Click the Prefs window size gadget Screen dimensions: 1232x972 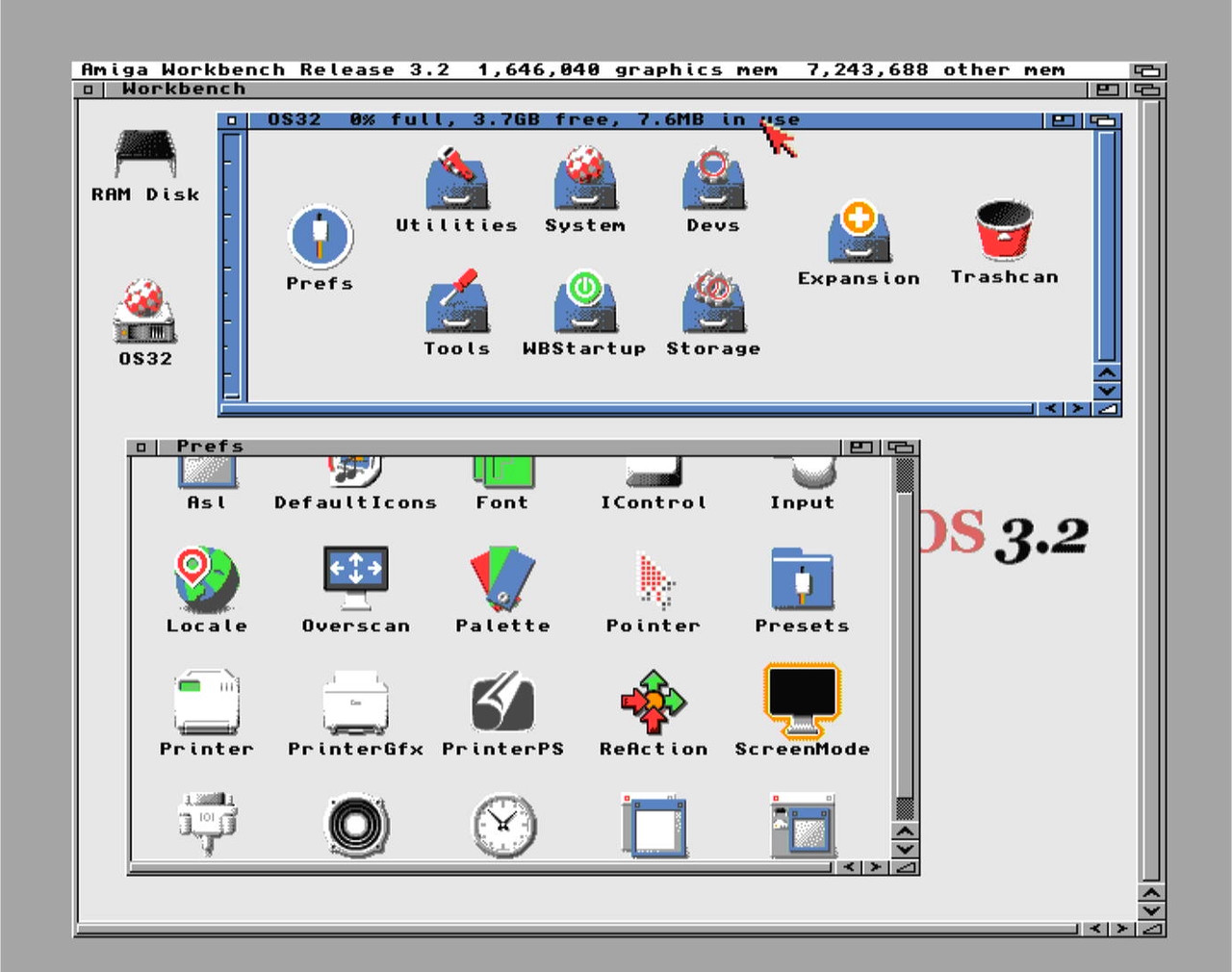point(905,868)
